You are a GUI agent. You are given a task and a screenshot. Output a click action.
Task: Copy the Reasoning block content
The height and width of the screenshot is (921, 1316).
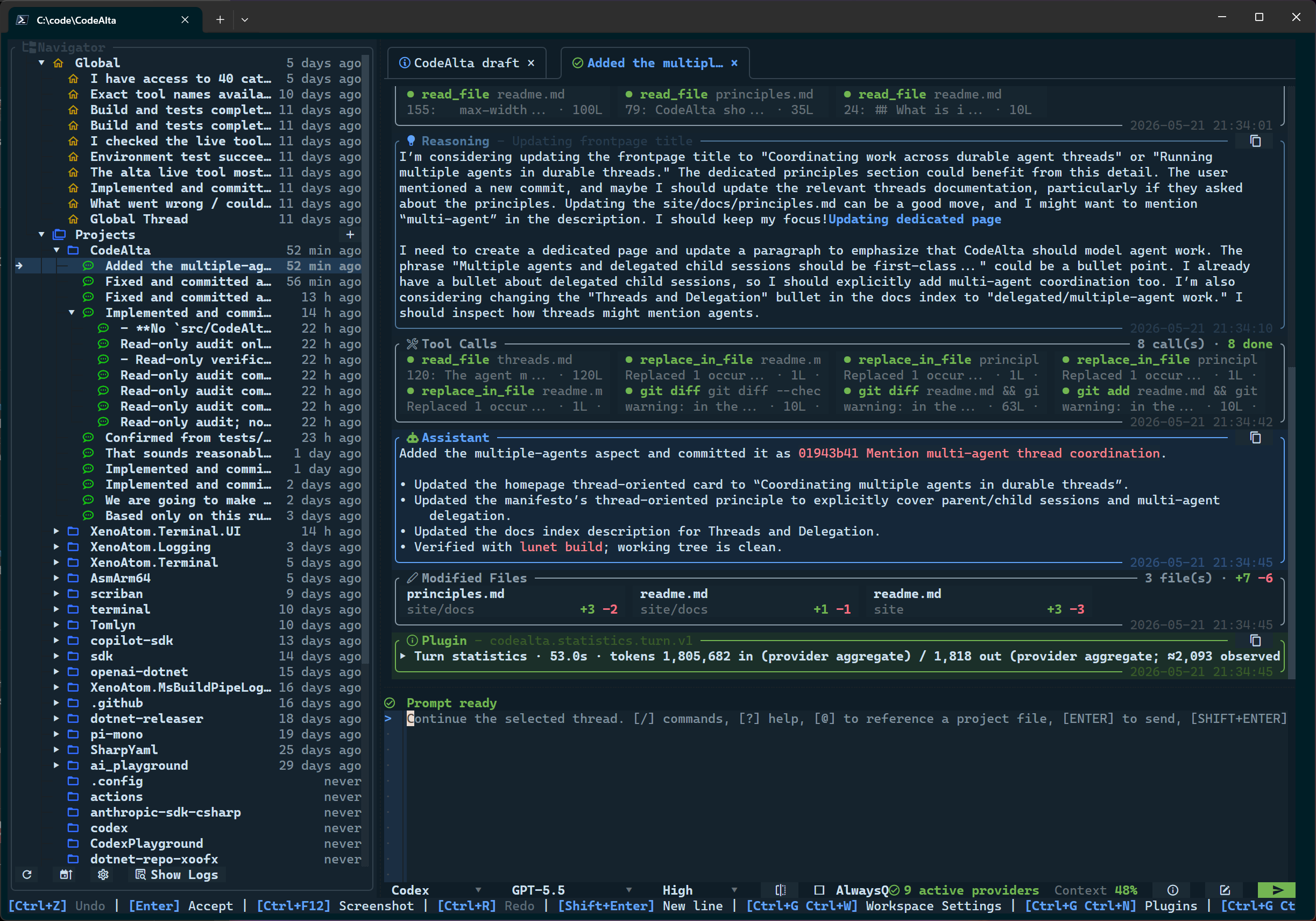[x=1255, y=141]
